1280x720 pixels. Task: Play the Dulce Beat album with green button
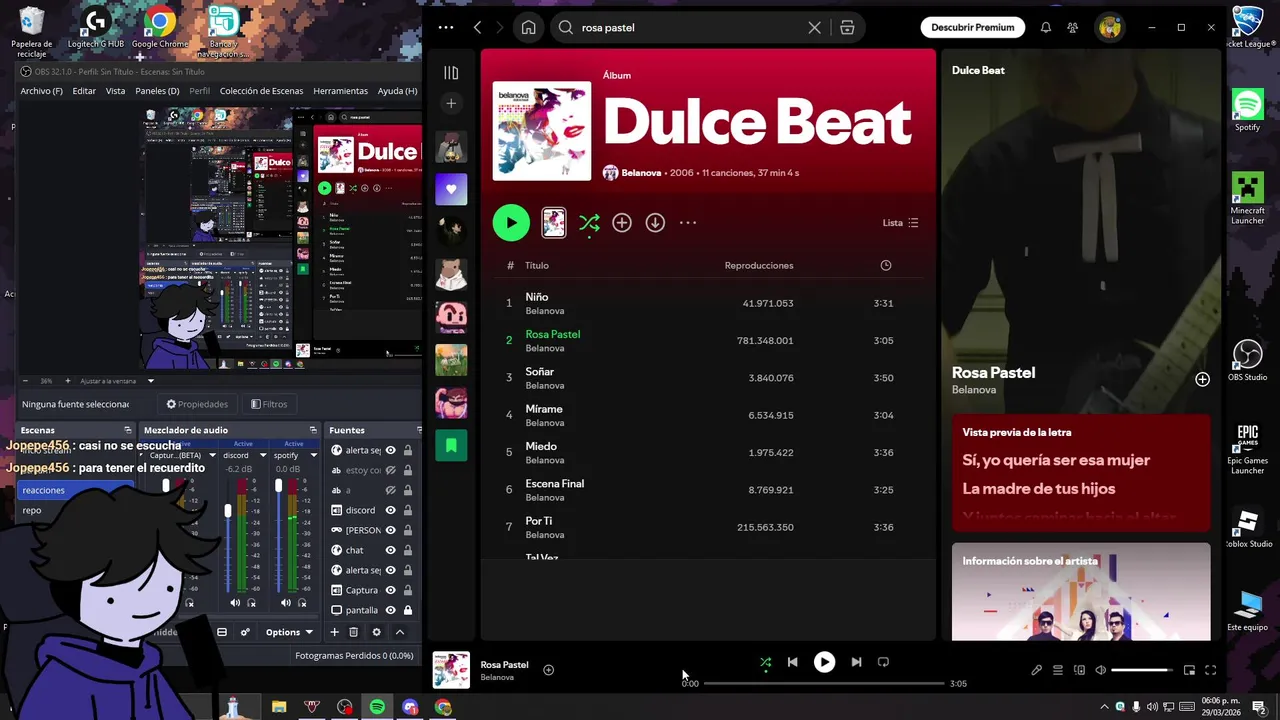511,223
